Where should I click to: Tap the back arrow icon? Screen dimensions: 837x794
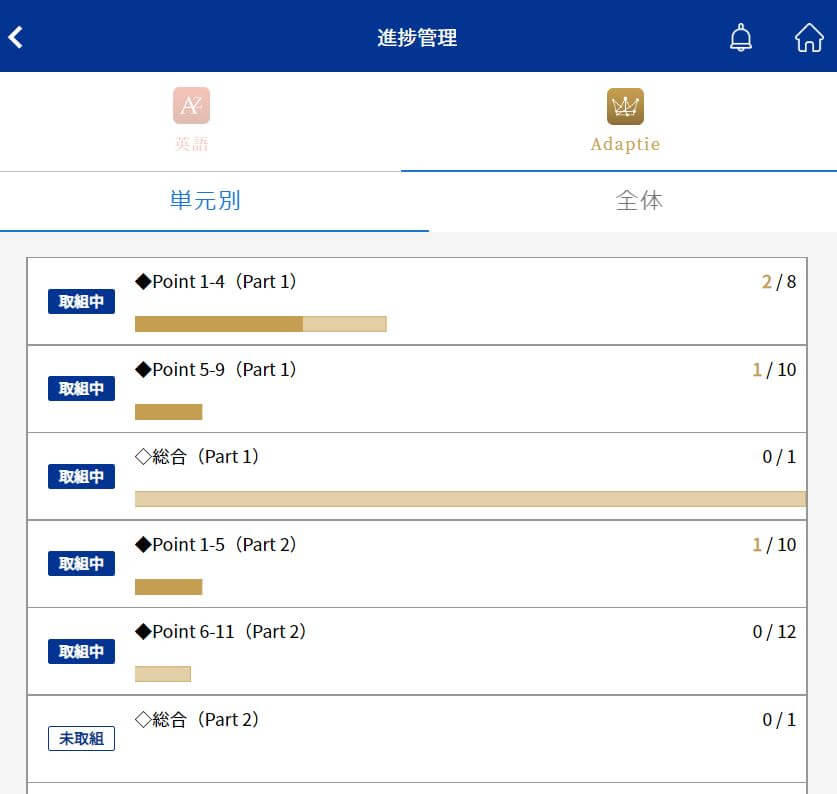[15, 37]
